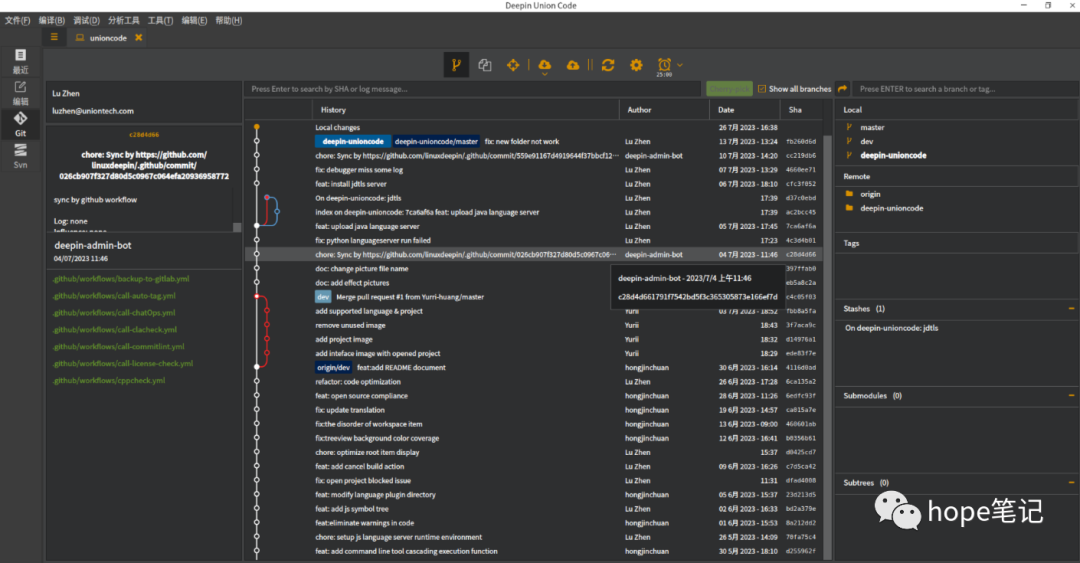Toggle the Show all branches checkbox
This screenshot has width=1080, height=563.
[762, 89]
